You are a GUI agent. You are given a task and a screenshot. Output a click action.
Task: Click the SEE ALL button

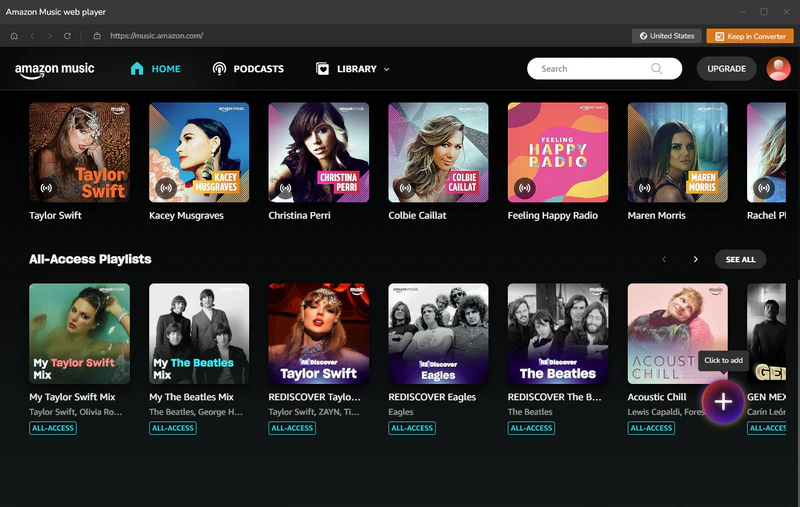(740, 259)
